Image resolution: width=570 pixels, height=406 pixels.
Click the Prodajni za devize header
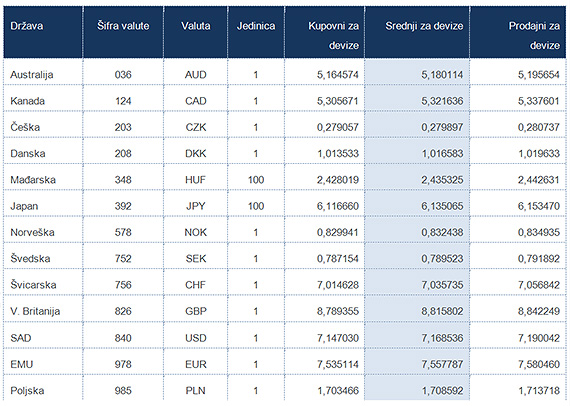534,36
